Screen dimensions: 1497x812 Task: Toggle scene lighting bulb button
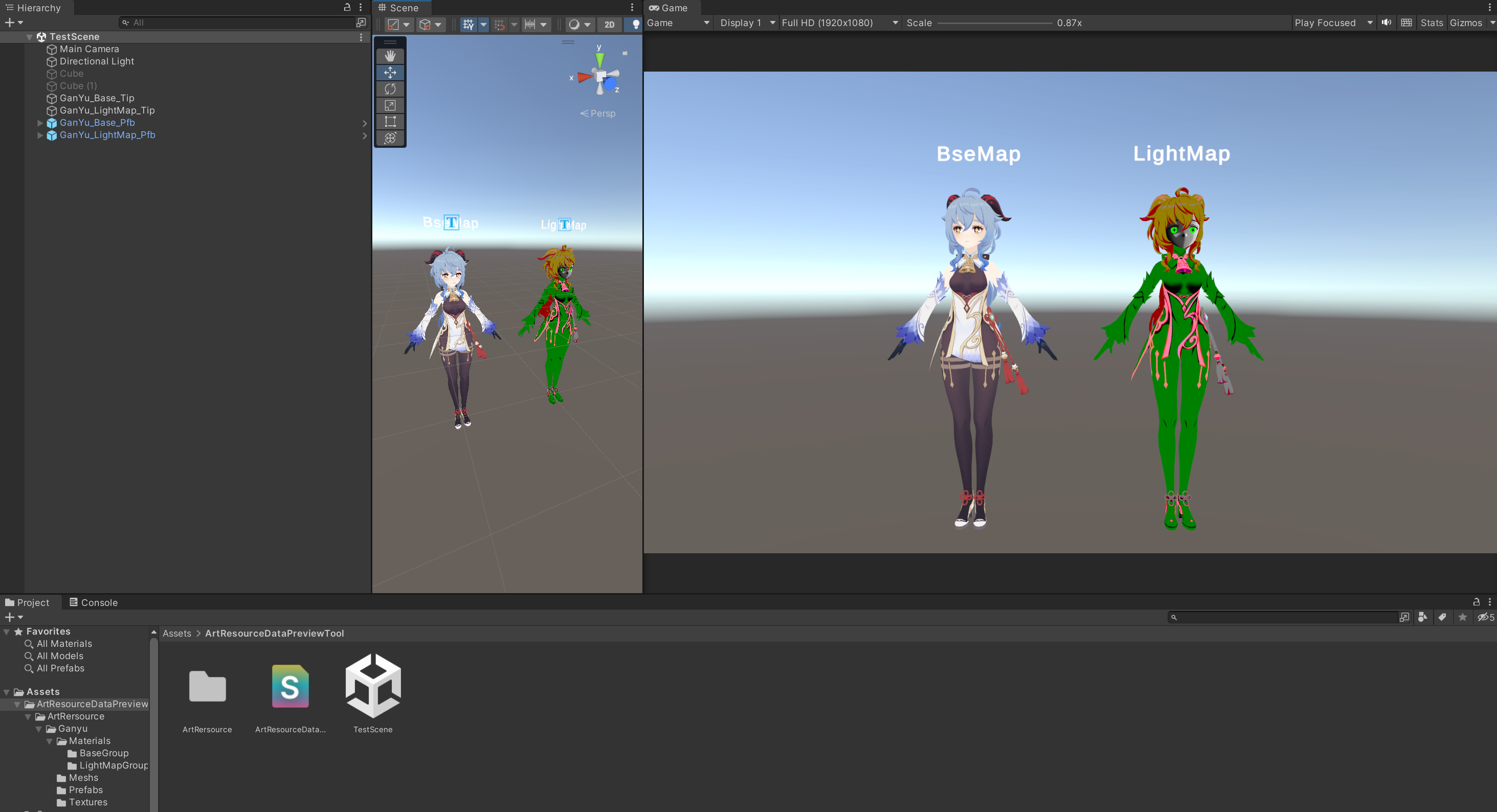pyautogui.click(x=635, y=25)
